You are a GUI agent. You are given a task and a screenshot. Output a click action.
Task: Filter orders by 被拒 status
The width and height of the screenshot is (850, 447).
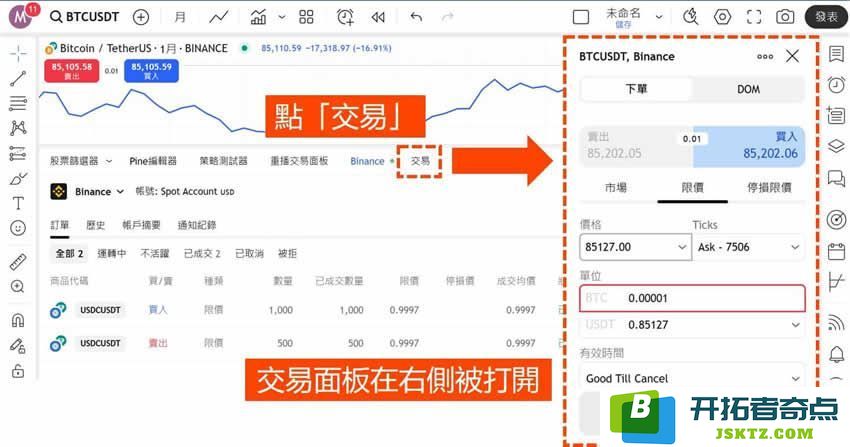point(287,254)
